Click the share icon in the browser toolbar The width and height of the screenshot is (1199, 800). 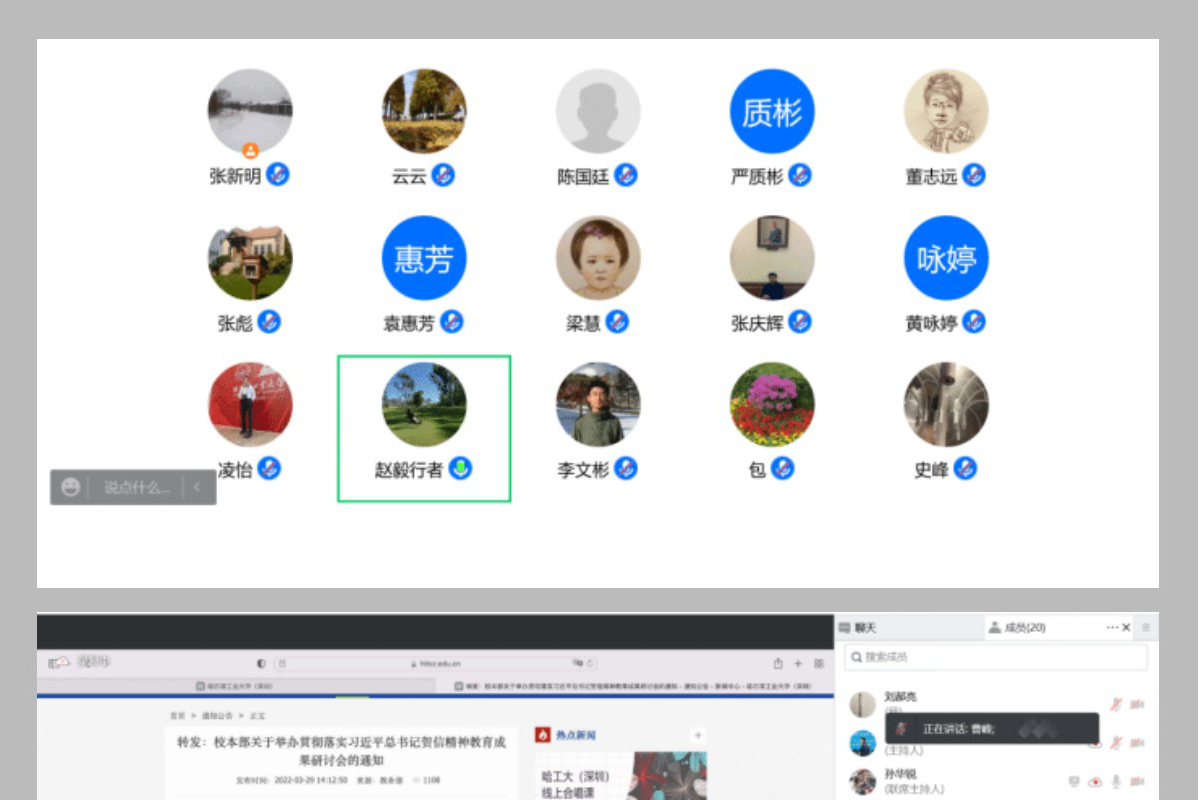click(x=777, y=662)
